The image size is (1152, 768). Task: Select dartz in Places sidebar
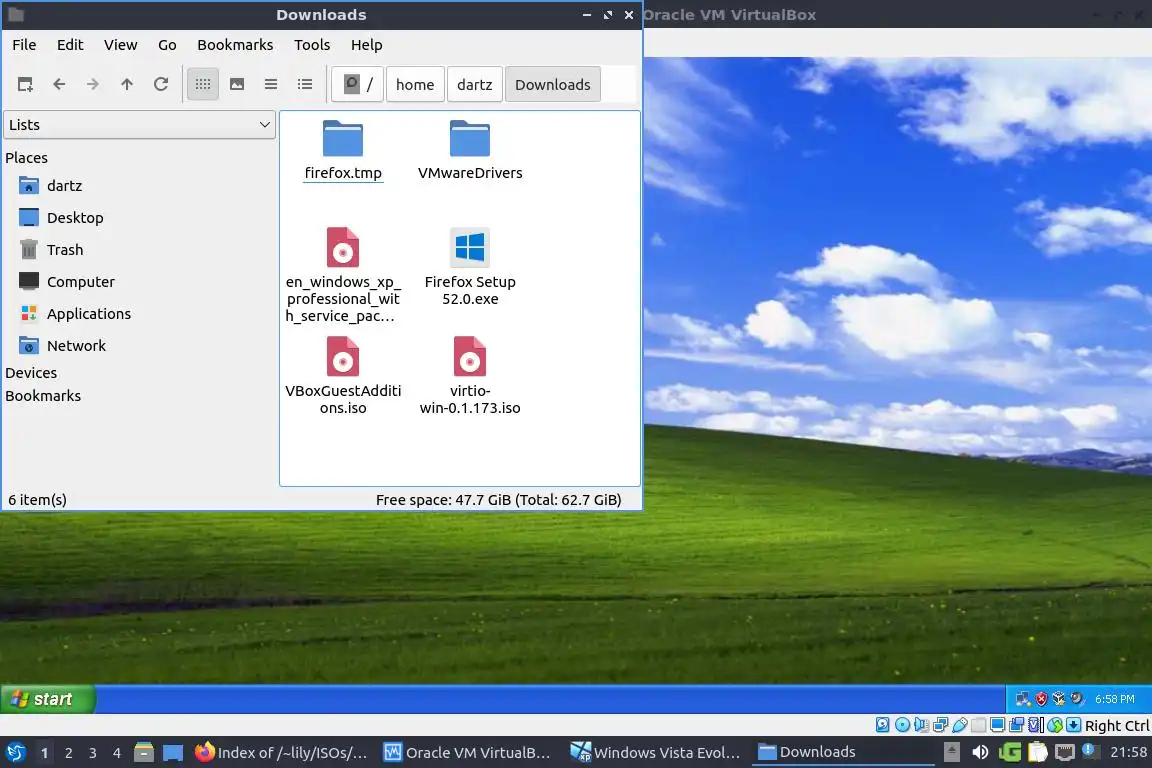(x=50, y=186)
